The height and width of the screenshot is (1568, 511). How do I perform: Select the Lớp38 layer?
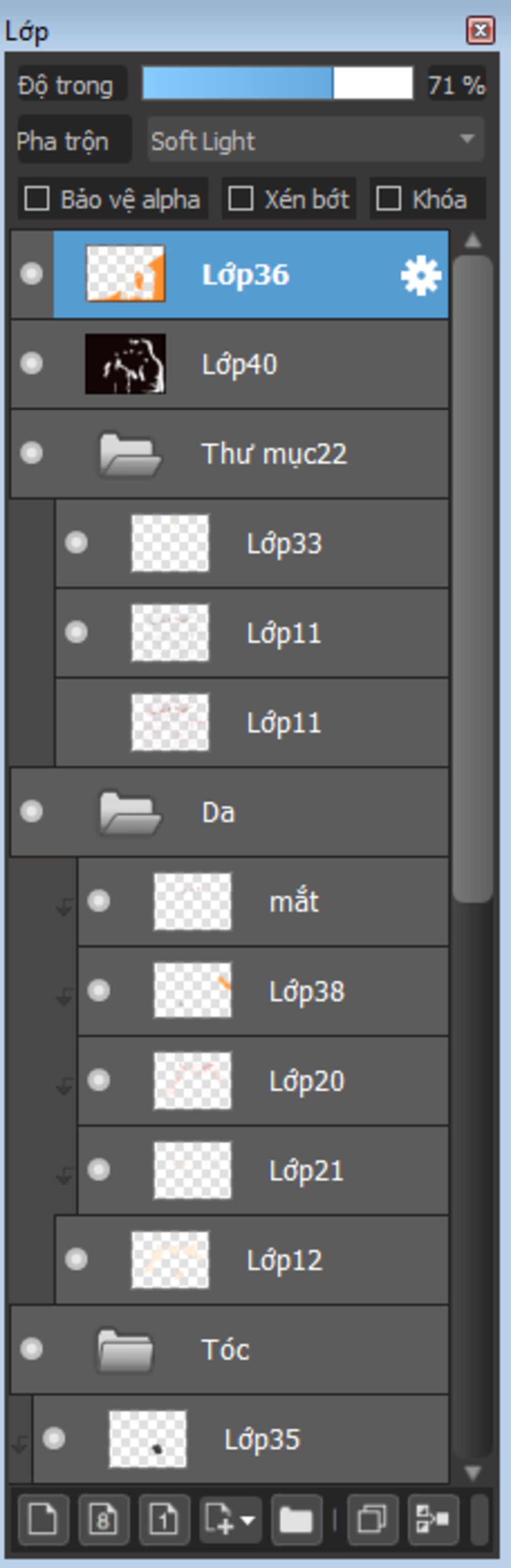[263, 991]
